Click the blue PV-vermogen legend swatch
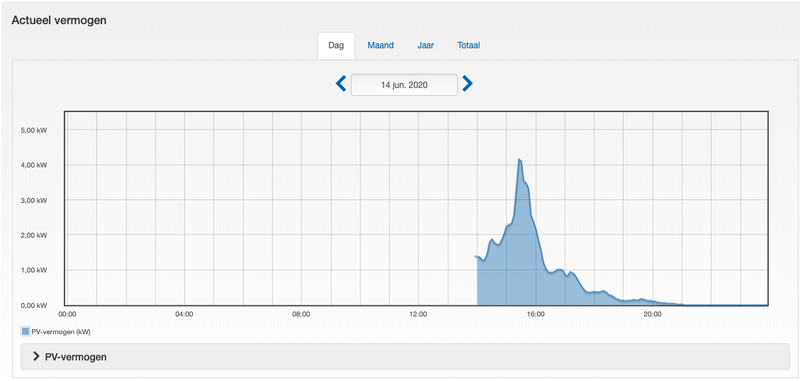This screenshot has width=800, height=381. click(25, 332)
